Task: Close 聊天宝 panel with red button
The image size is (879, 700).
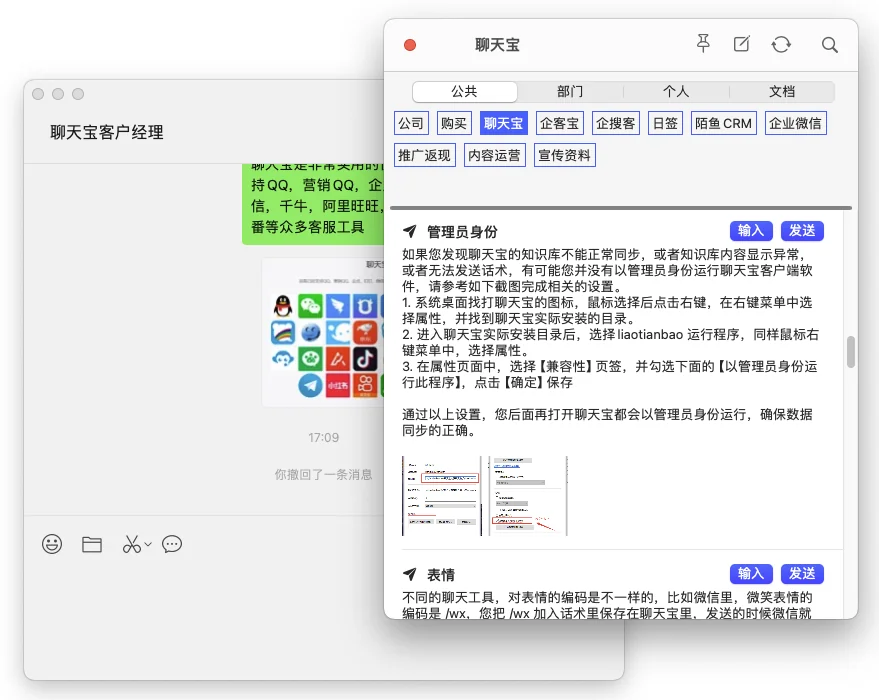Action: point(410,45)
